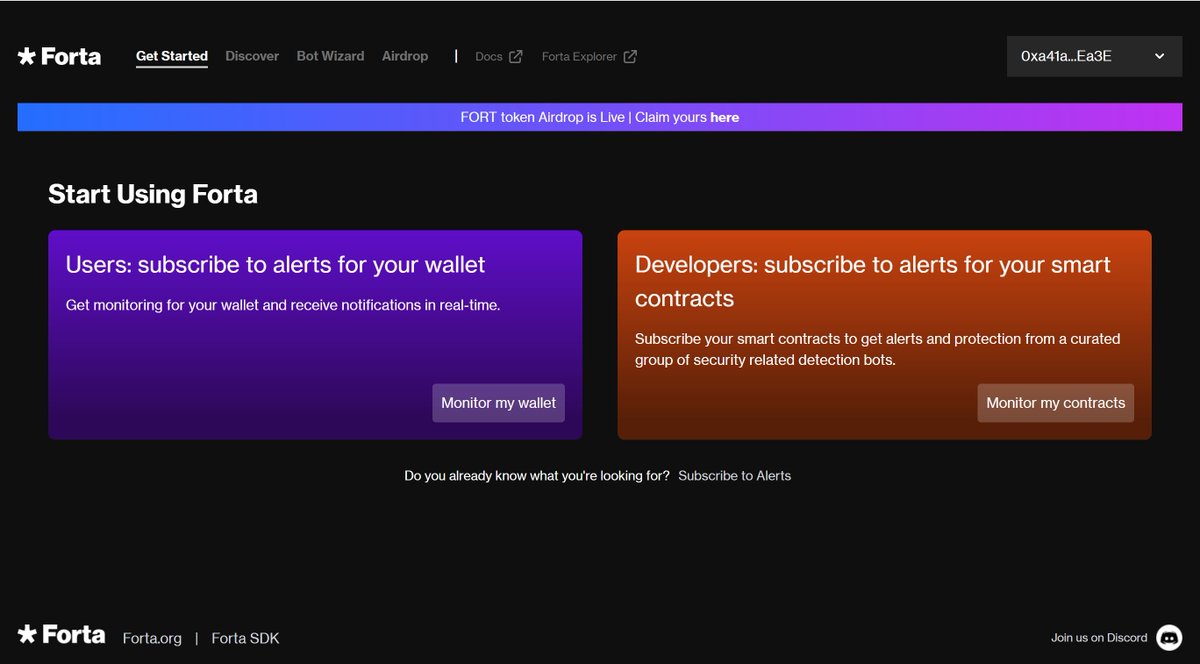Viewport: 1200px width, 664px height.
Task: Click the Forta logo in the footer
Action: pos(62,634)
